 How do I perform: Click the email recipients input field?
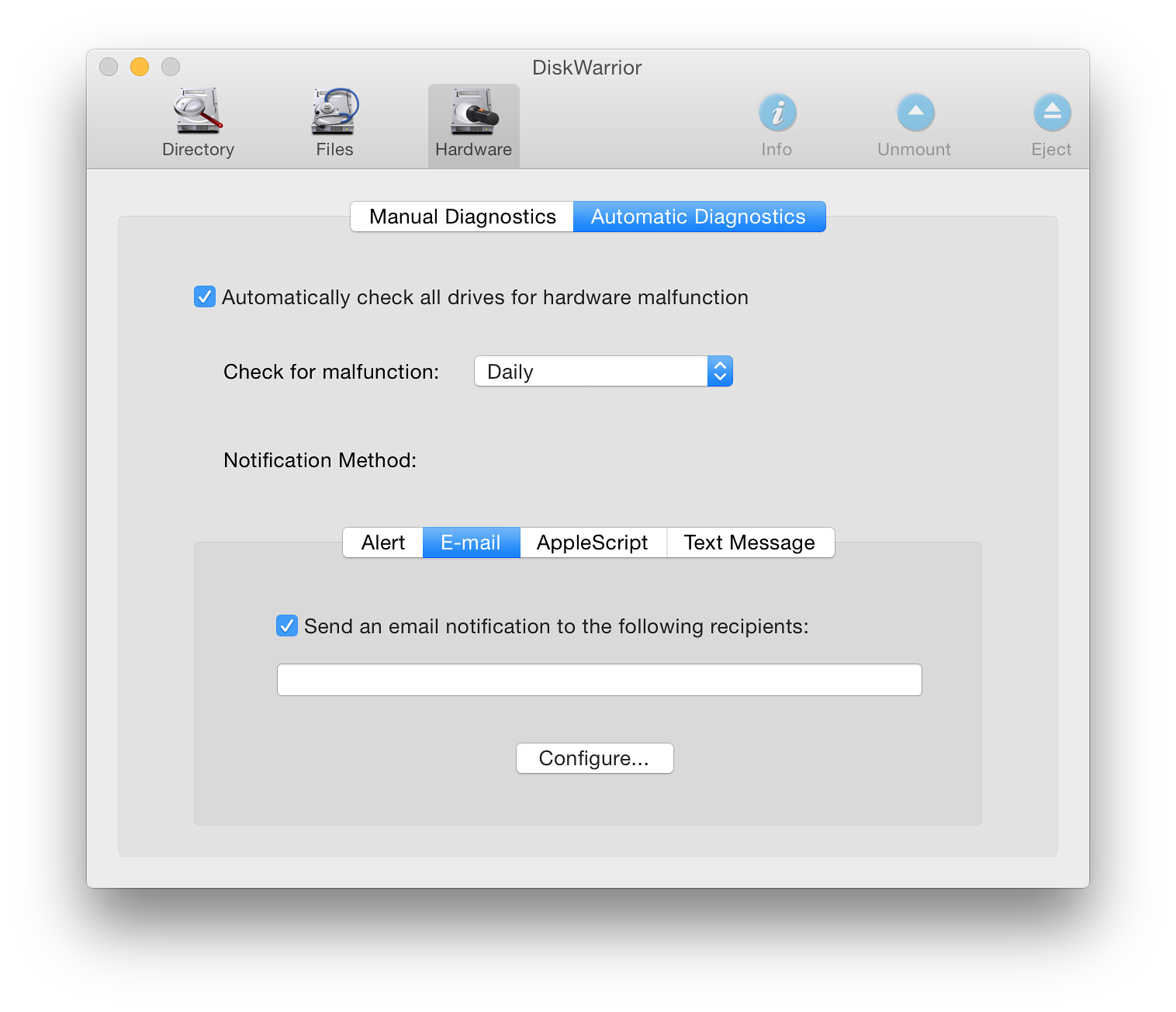[x=600, y=680]
